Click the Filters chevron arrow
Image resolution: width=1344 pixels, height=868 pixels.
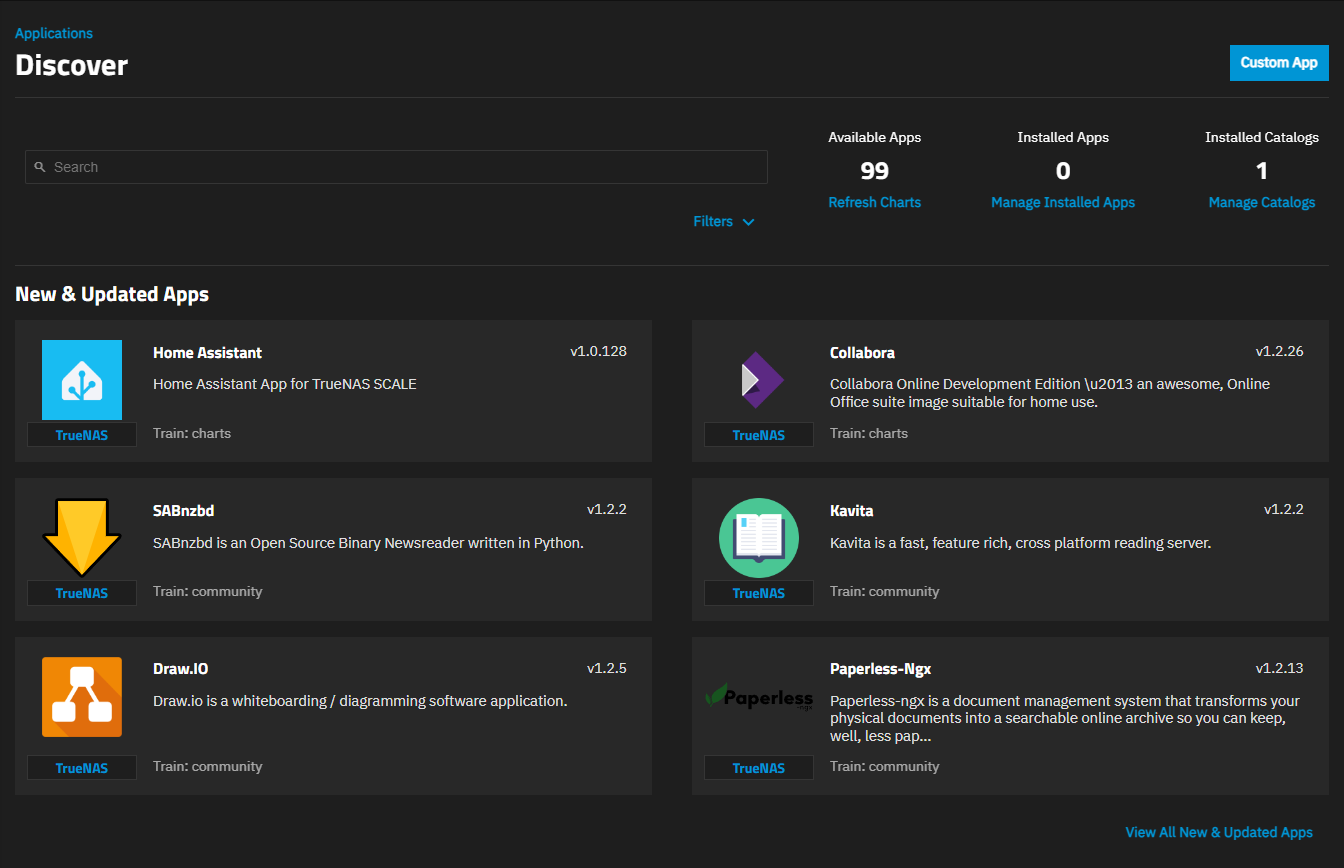(748, 222)
